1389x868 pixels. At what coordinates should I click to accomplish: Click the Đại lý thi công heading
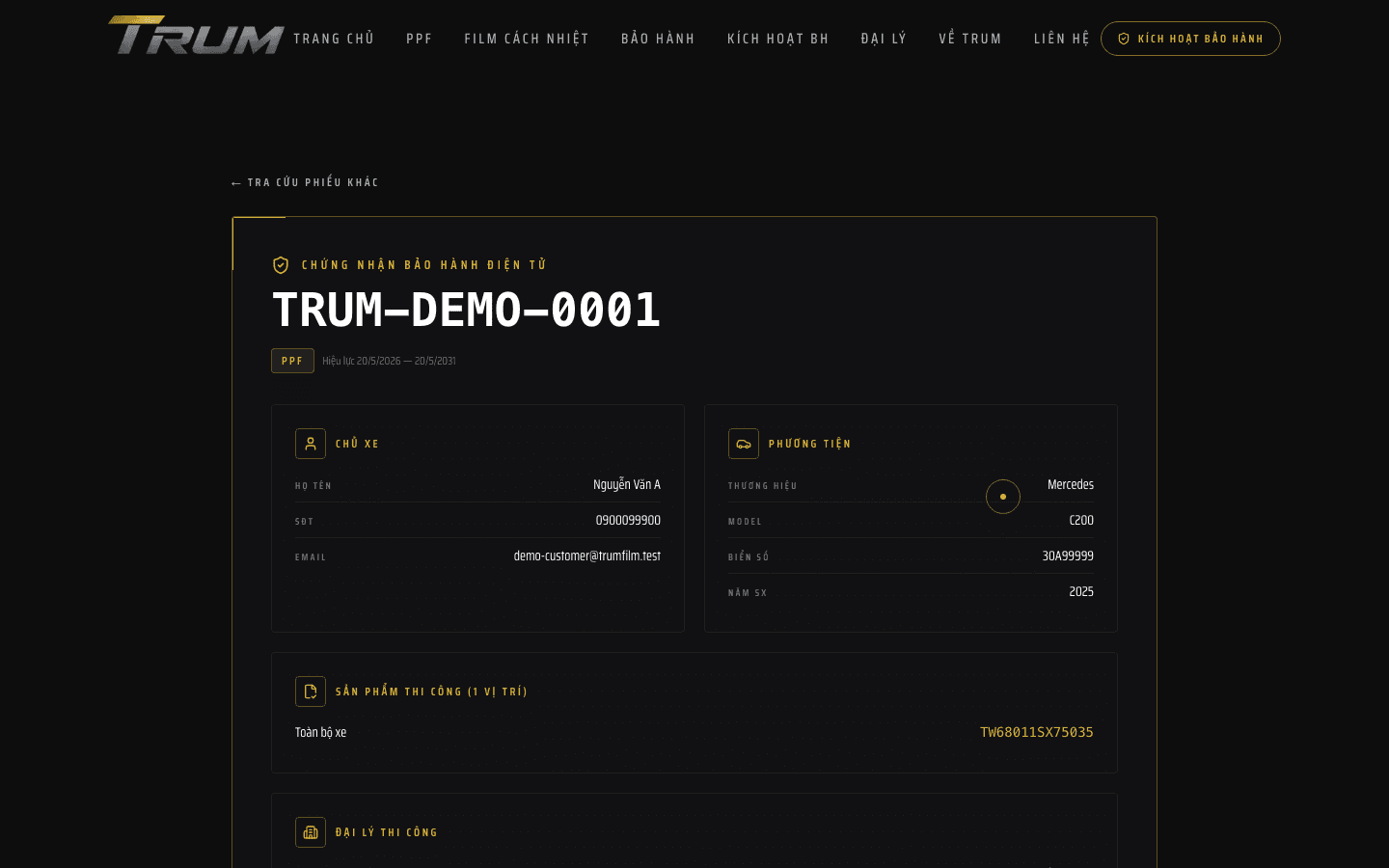point(387,832)
